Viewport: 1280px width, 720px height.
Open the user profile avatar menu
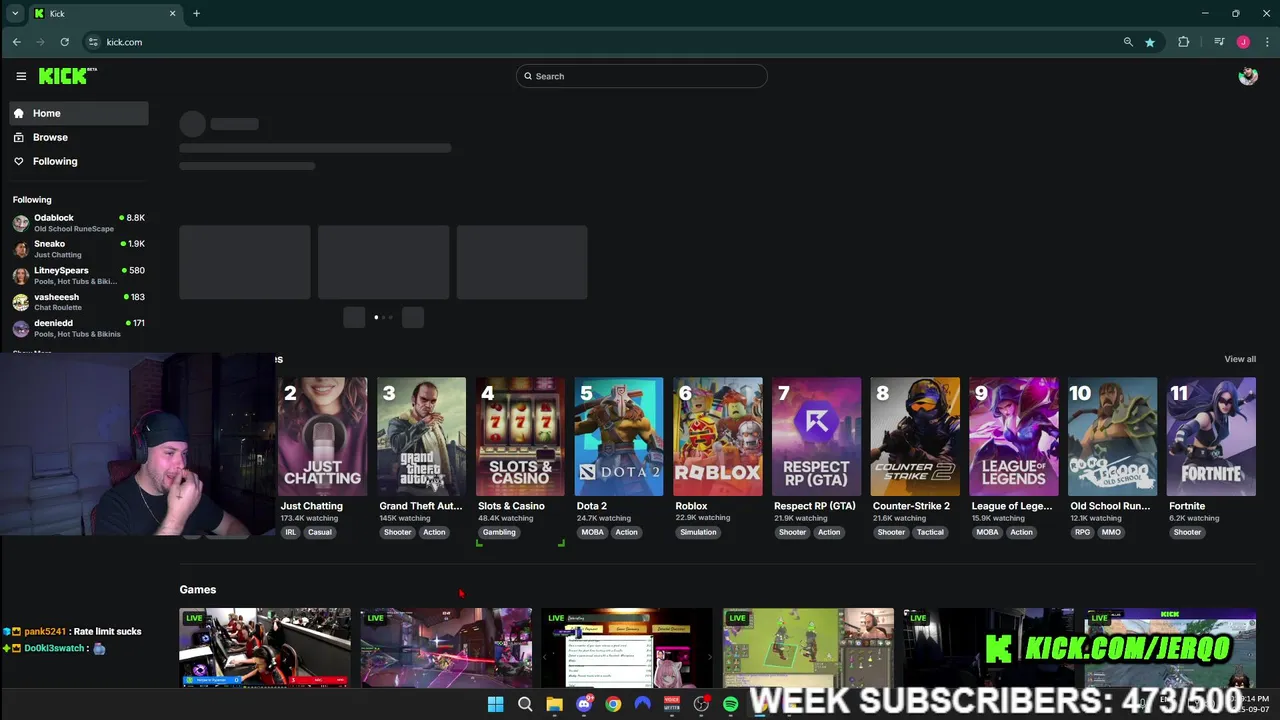(1247, 76)
